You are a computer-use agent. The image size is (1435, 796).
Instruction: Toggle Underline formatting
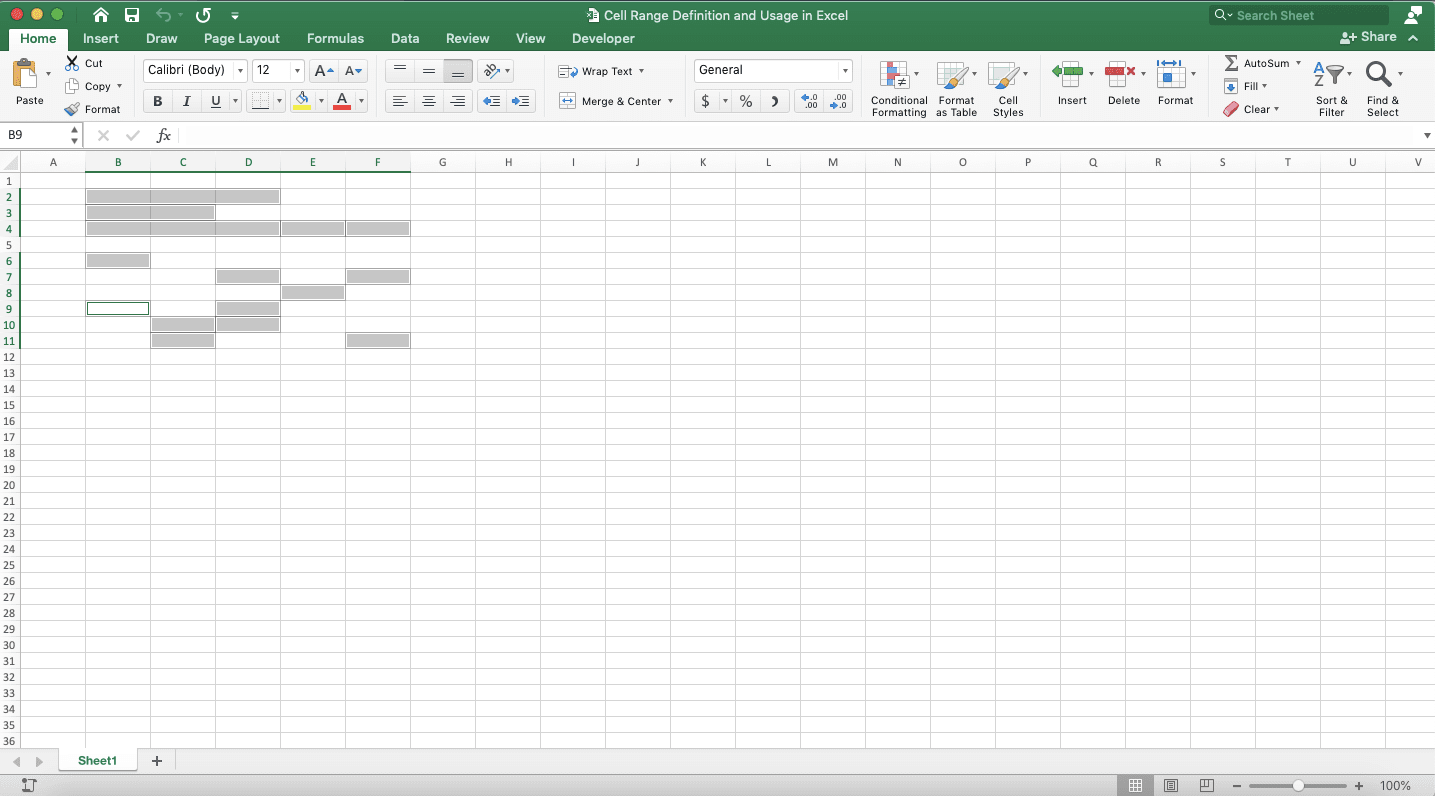215,101
